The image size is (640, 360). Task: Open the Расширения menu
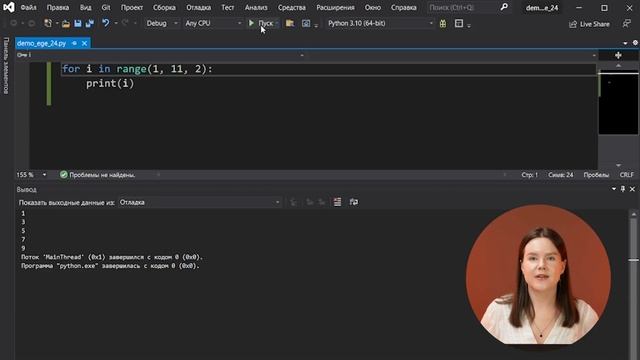(335, 7)
